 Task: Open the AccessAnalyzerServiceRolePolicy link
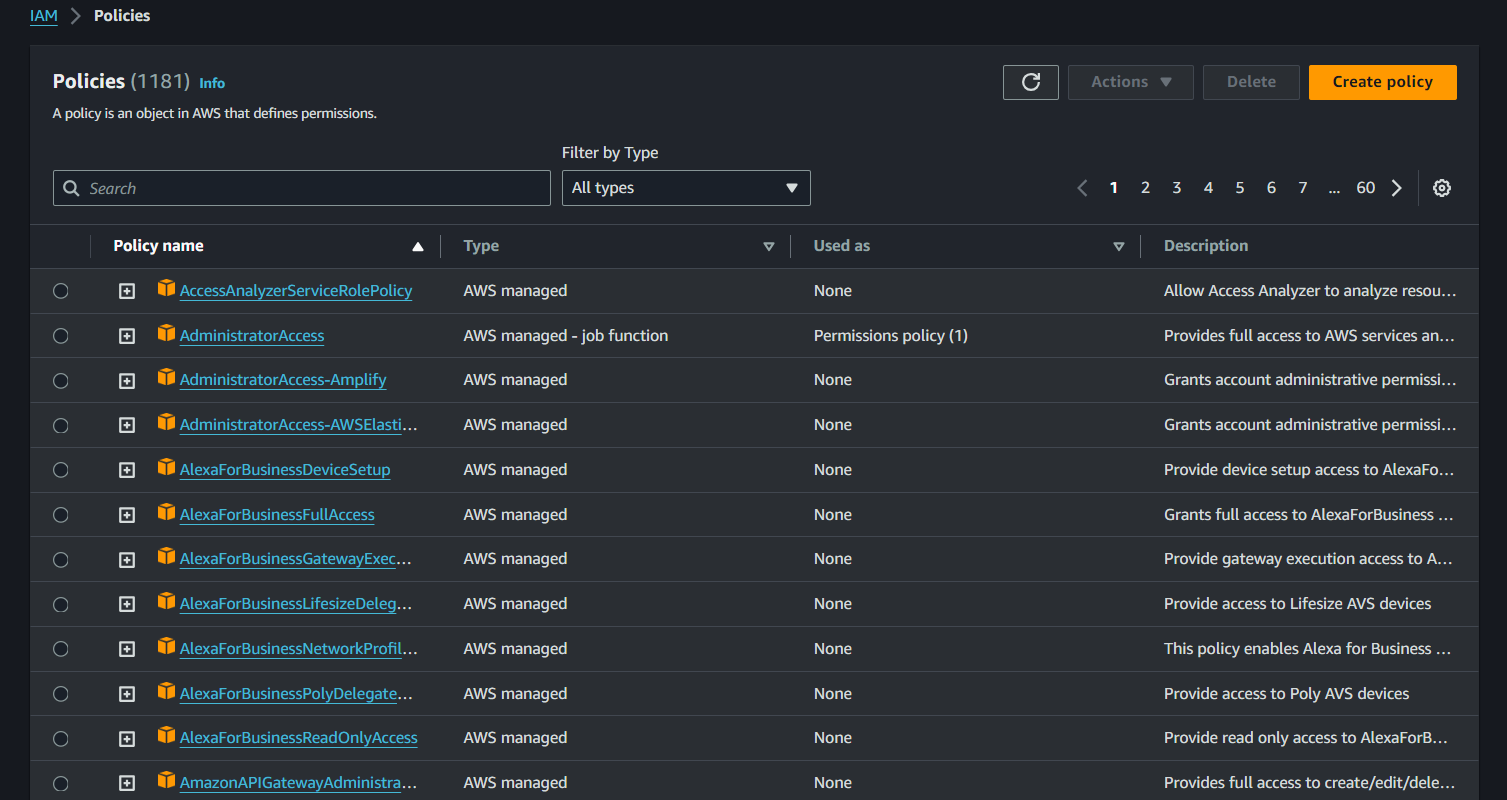point(296,291)
